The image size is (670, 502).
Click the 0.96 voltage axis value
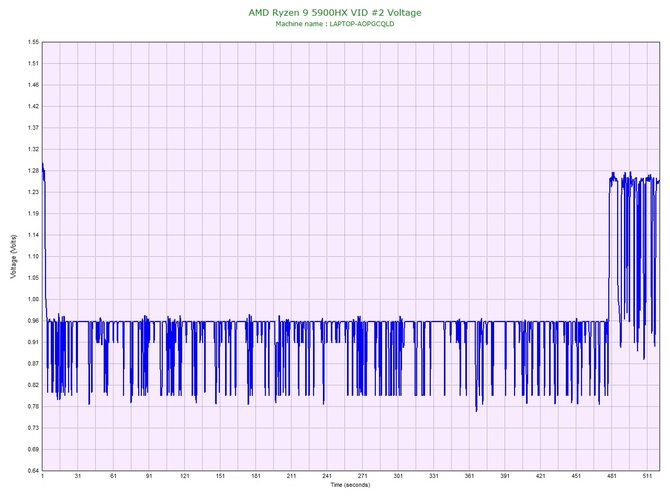click(33, 320)
